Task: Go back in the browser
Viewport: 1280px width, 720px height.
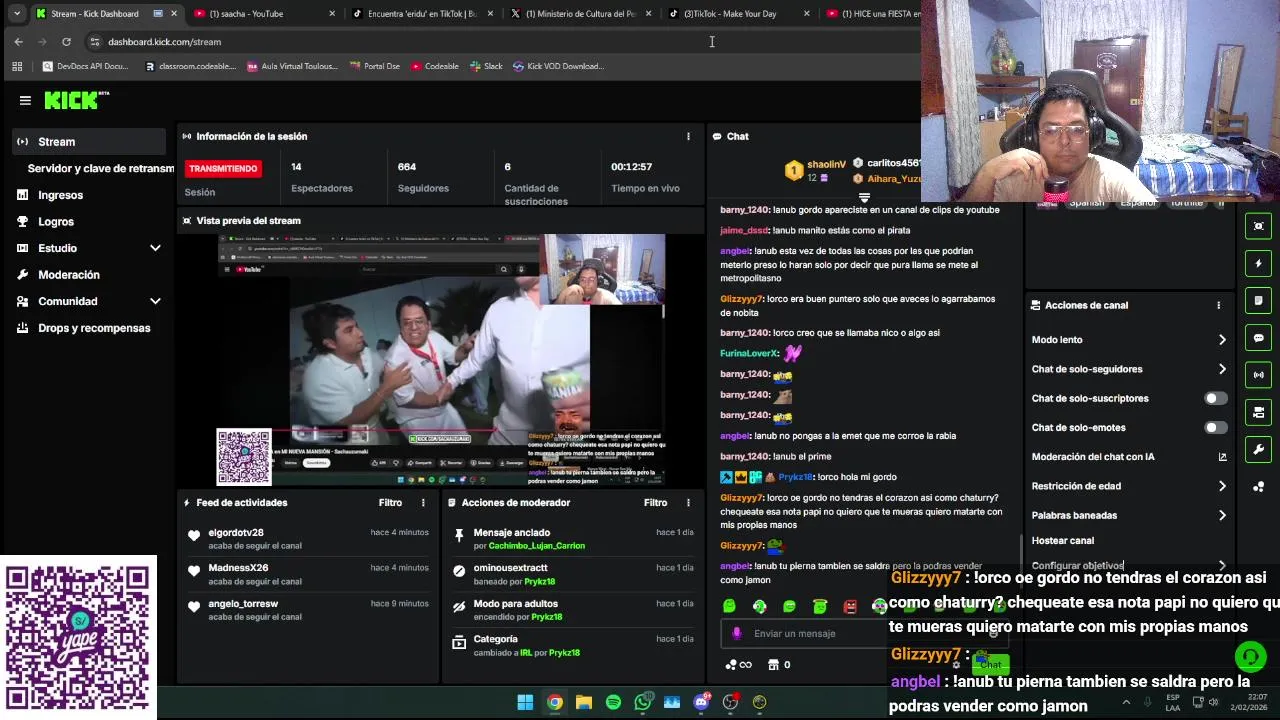Action: 18,42
